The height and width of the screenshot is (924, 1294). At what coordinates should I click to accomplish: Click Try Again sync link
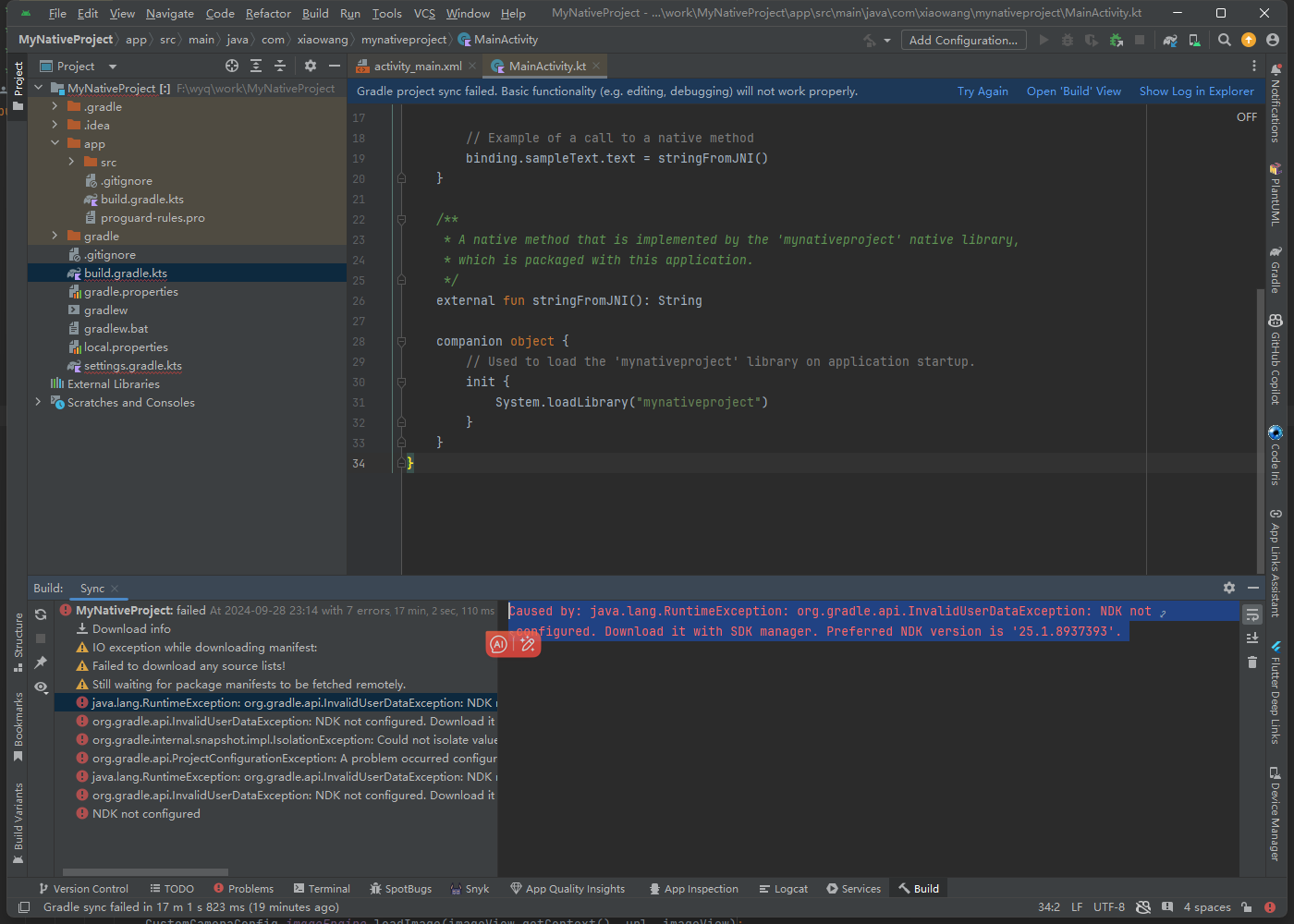(x=983, y=91)
